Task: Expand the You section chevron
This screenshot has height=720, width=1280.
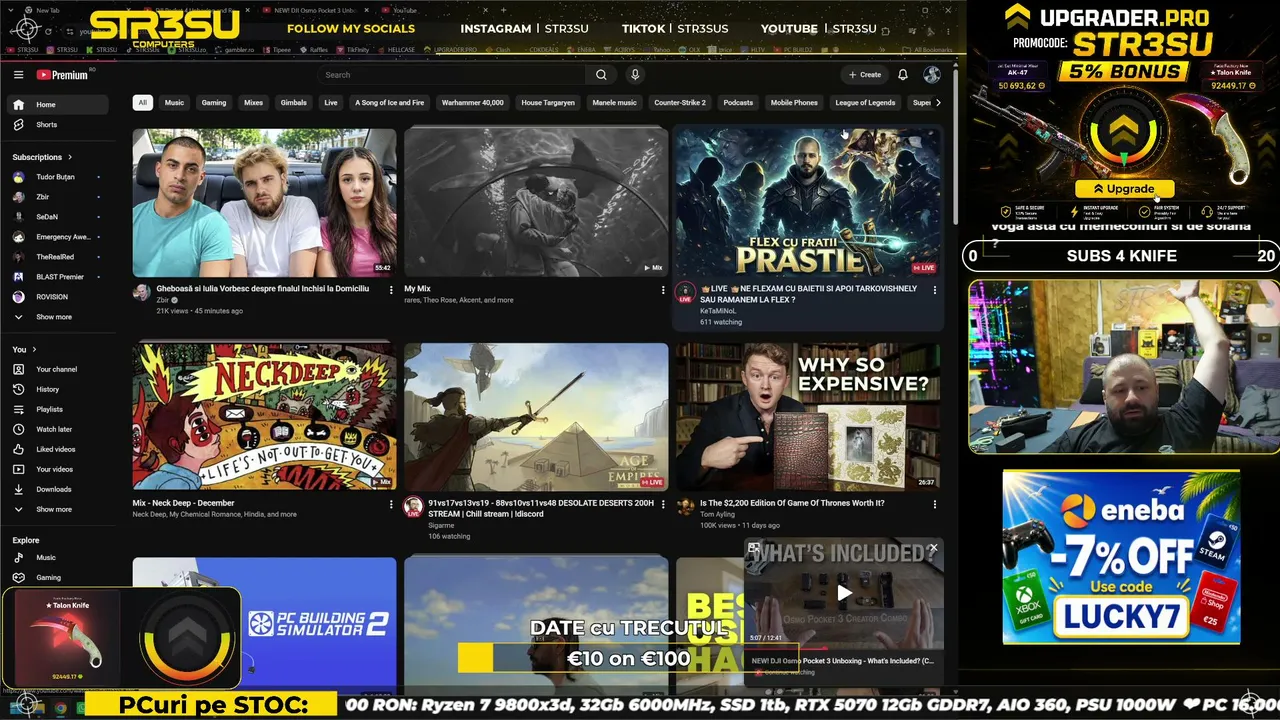Action: (x=34, y=349)
